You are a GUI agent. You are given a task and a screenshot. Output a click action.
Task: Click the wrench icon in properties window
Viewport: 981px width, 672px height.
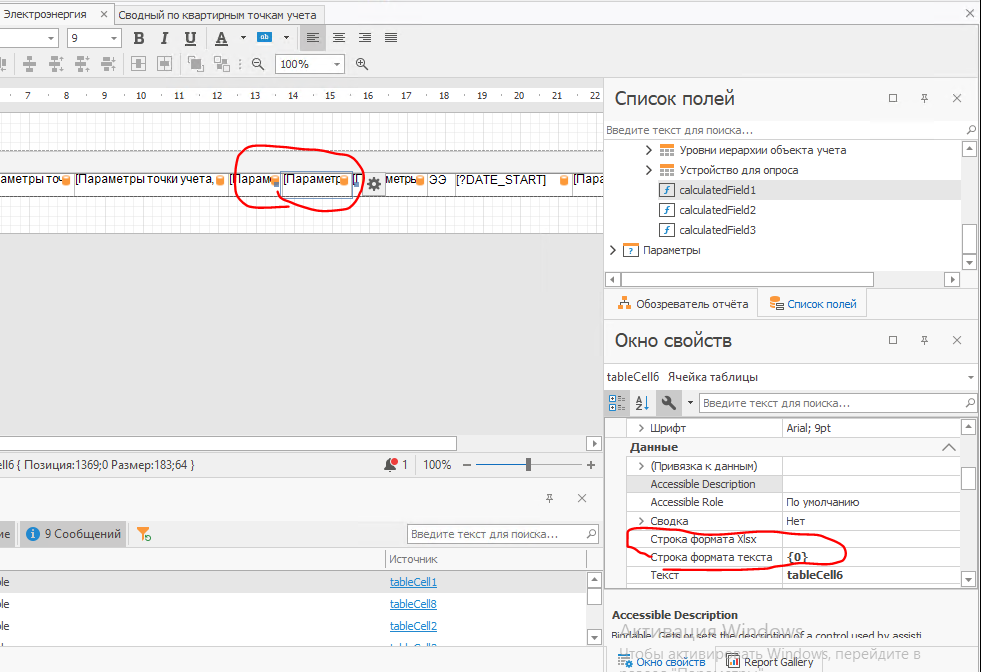(667, 403)
